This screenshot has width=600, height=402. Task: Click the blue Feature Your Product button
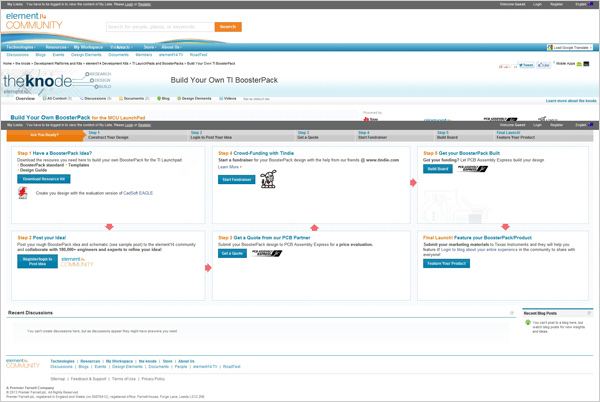[447, 264]
